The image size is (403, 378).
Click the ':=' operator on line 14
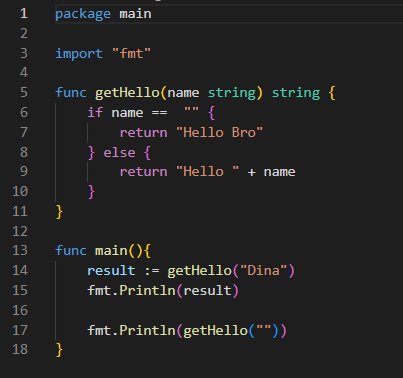click(x=152, y=271)
